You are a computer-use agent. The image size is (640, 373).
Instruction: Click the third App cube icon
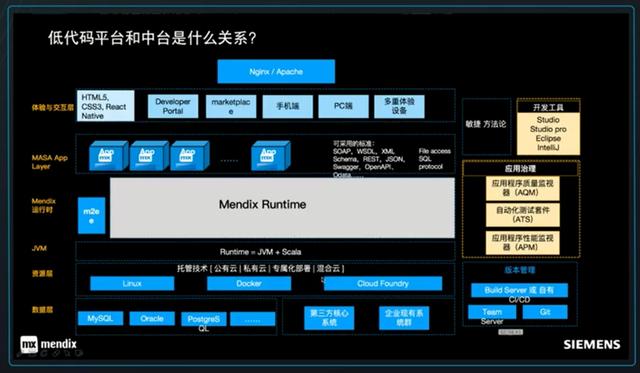pos(190,155)
